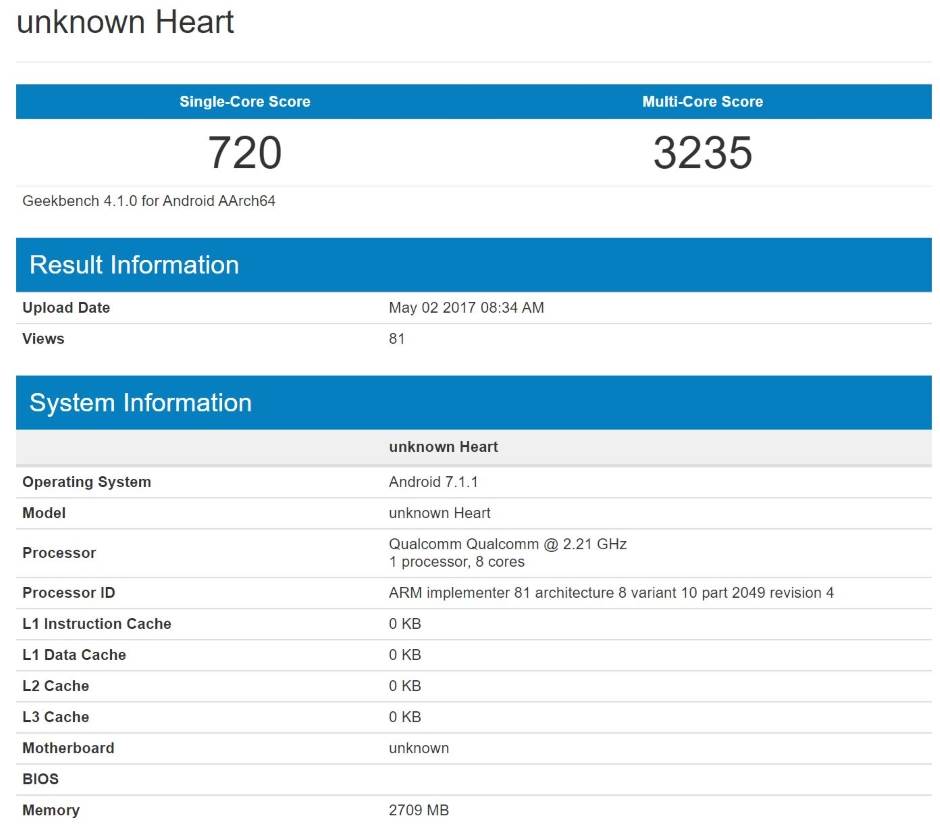Click the System Information section header
Image resolution: width=940 pixels, height=835 pixels.
141,402
